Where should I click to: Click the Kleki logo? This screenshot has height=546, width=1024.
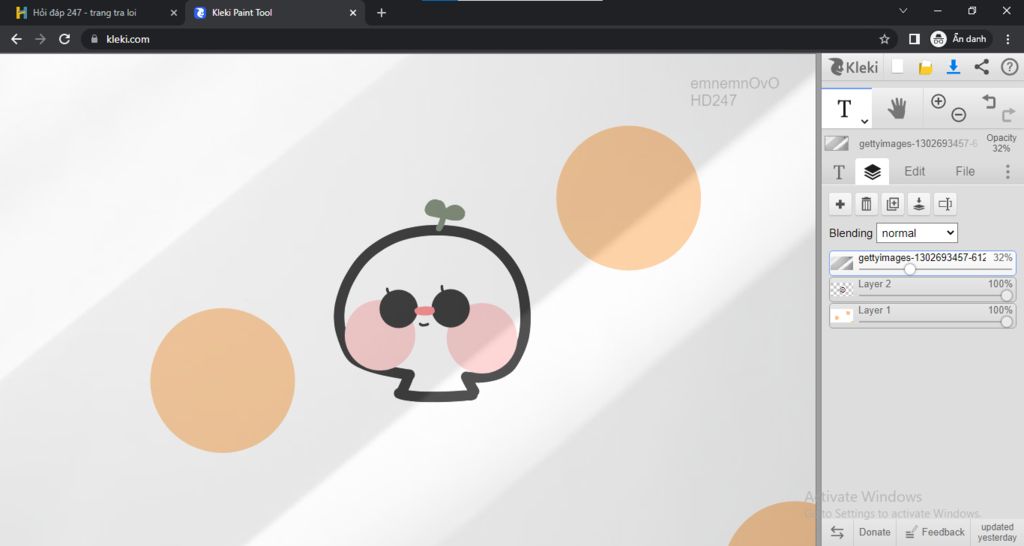coord(854,67)
